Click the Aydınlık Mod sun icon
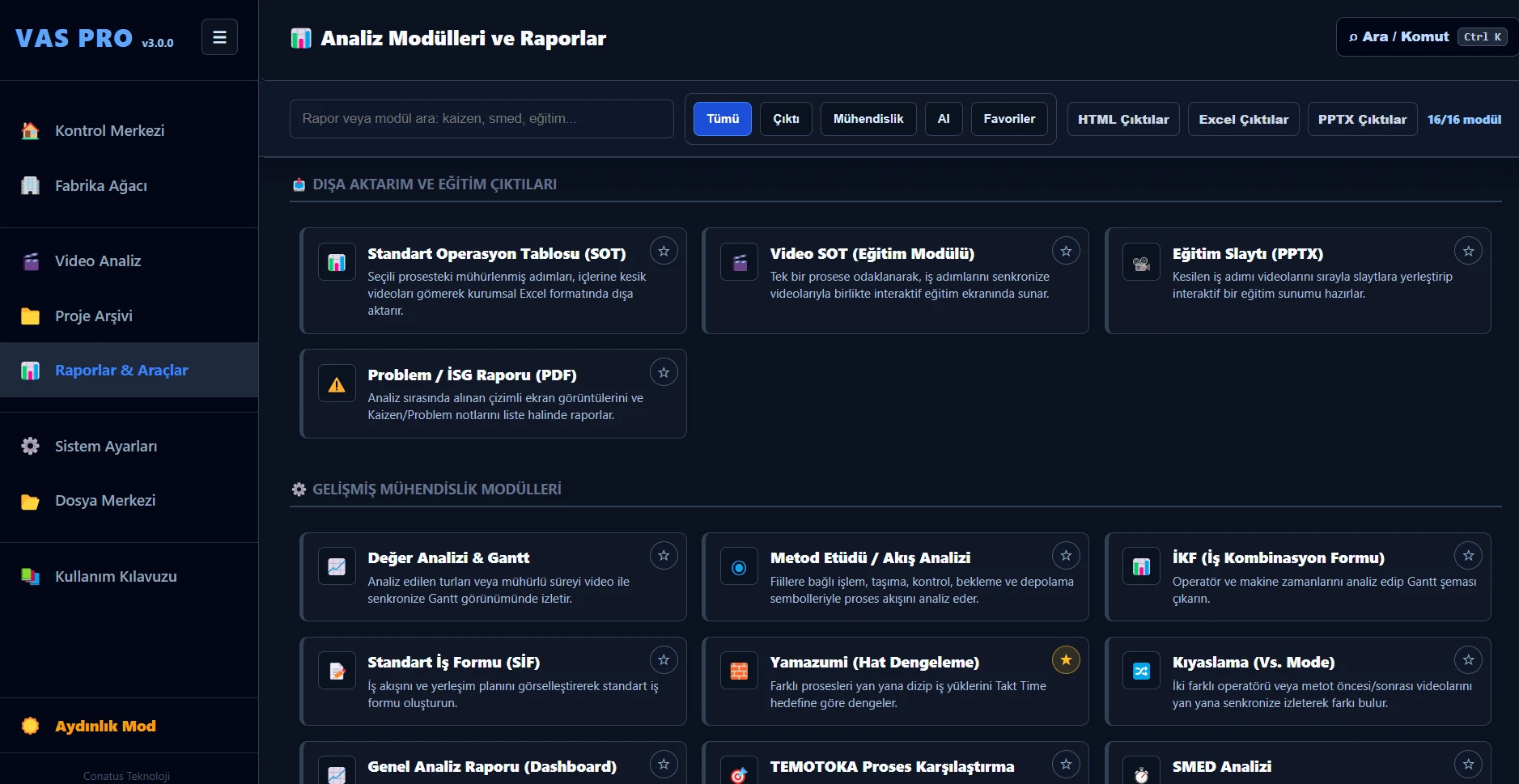 click(x=30, y=726)
